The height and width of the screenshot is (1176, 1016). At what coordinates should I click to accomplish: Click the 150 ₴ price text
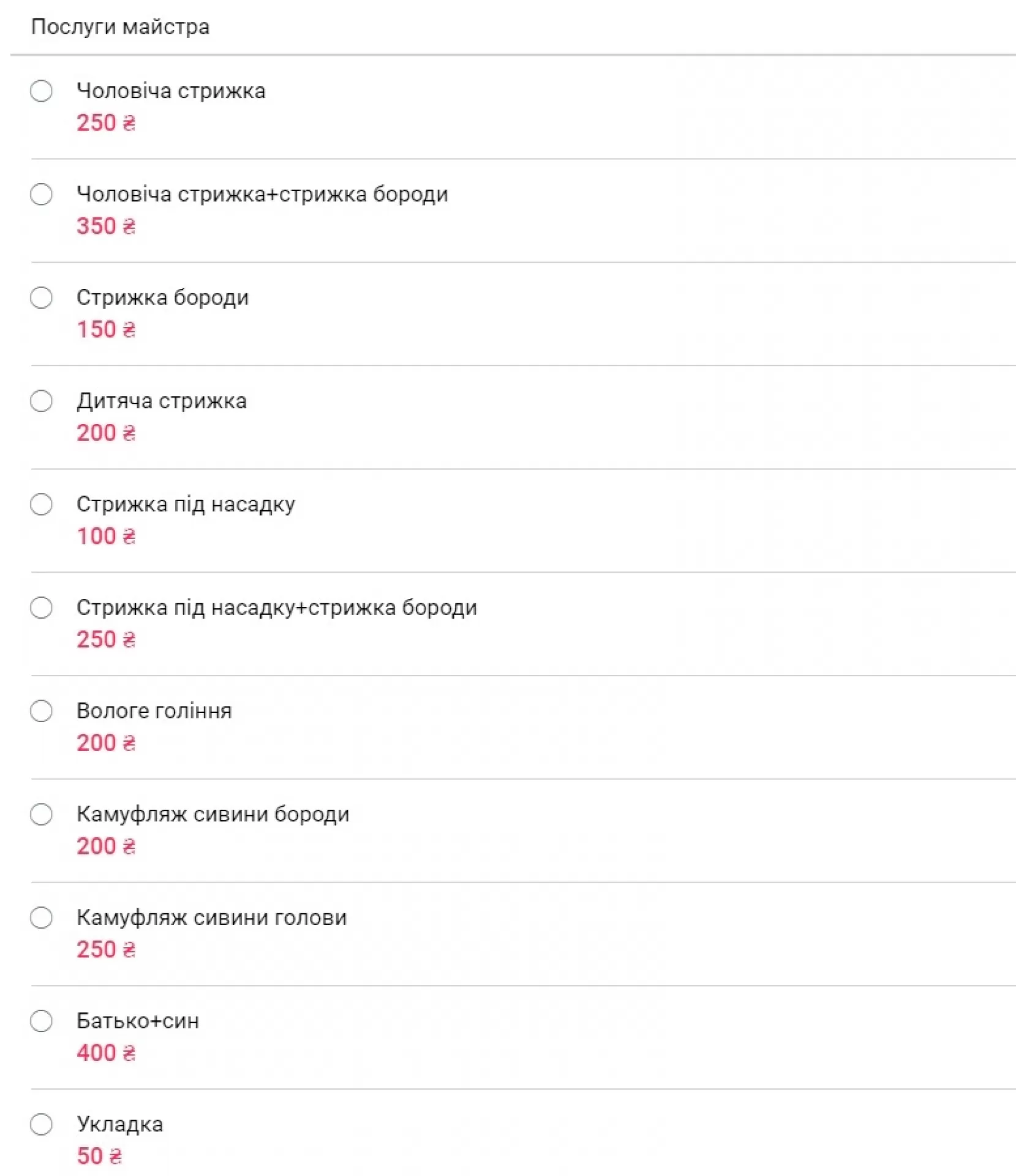[x=105, y=330]
